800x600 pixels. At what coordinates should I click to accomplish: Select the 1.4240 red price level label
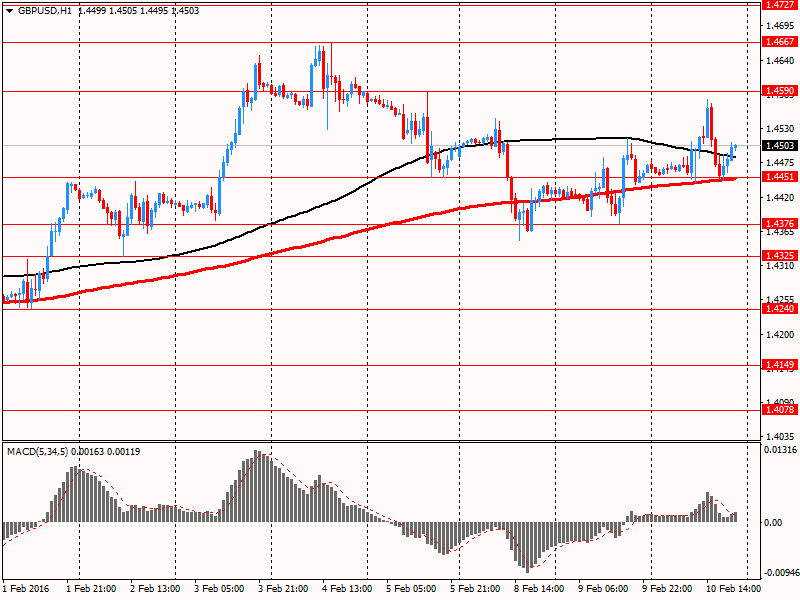(780, 309)
